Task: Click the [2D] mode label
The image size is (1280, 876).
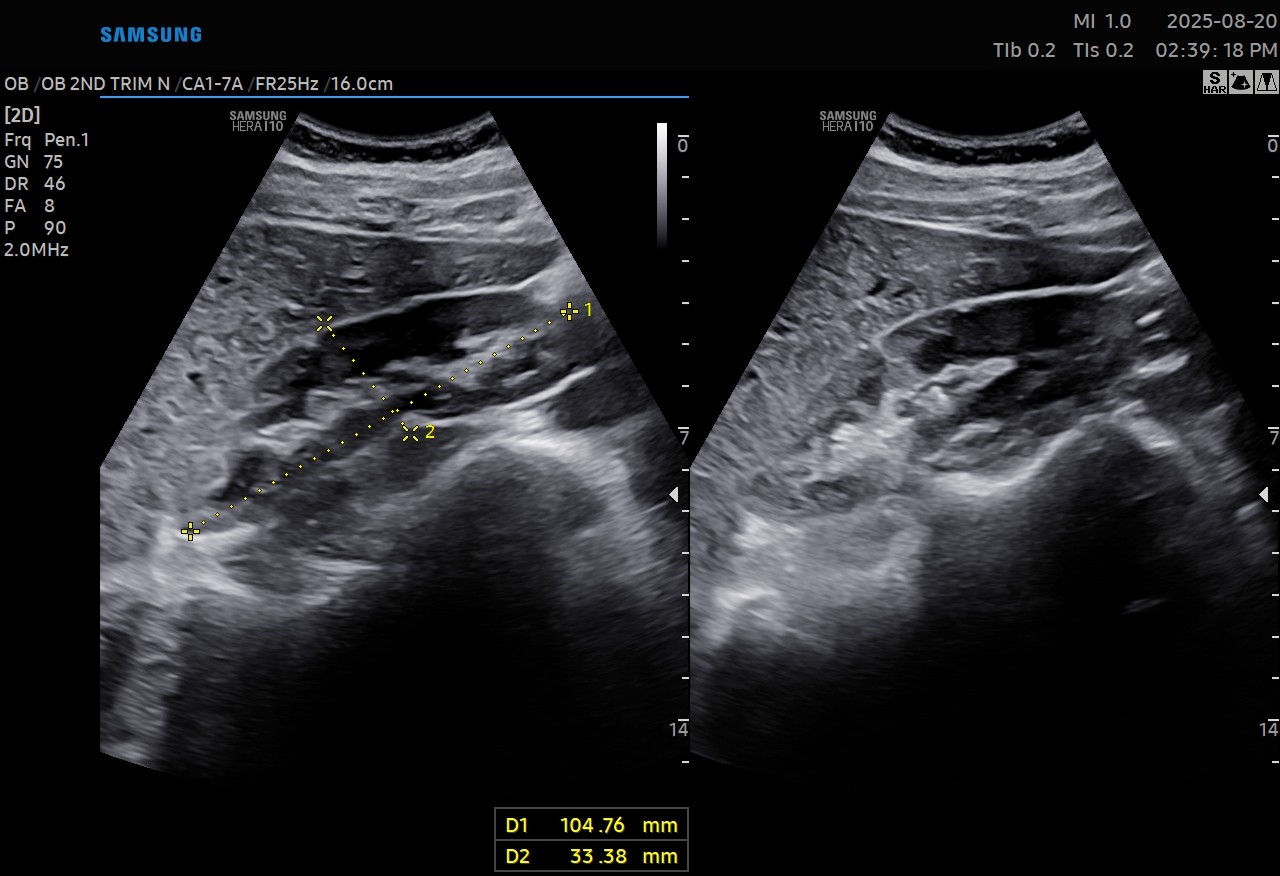Action: coord(22,115)
